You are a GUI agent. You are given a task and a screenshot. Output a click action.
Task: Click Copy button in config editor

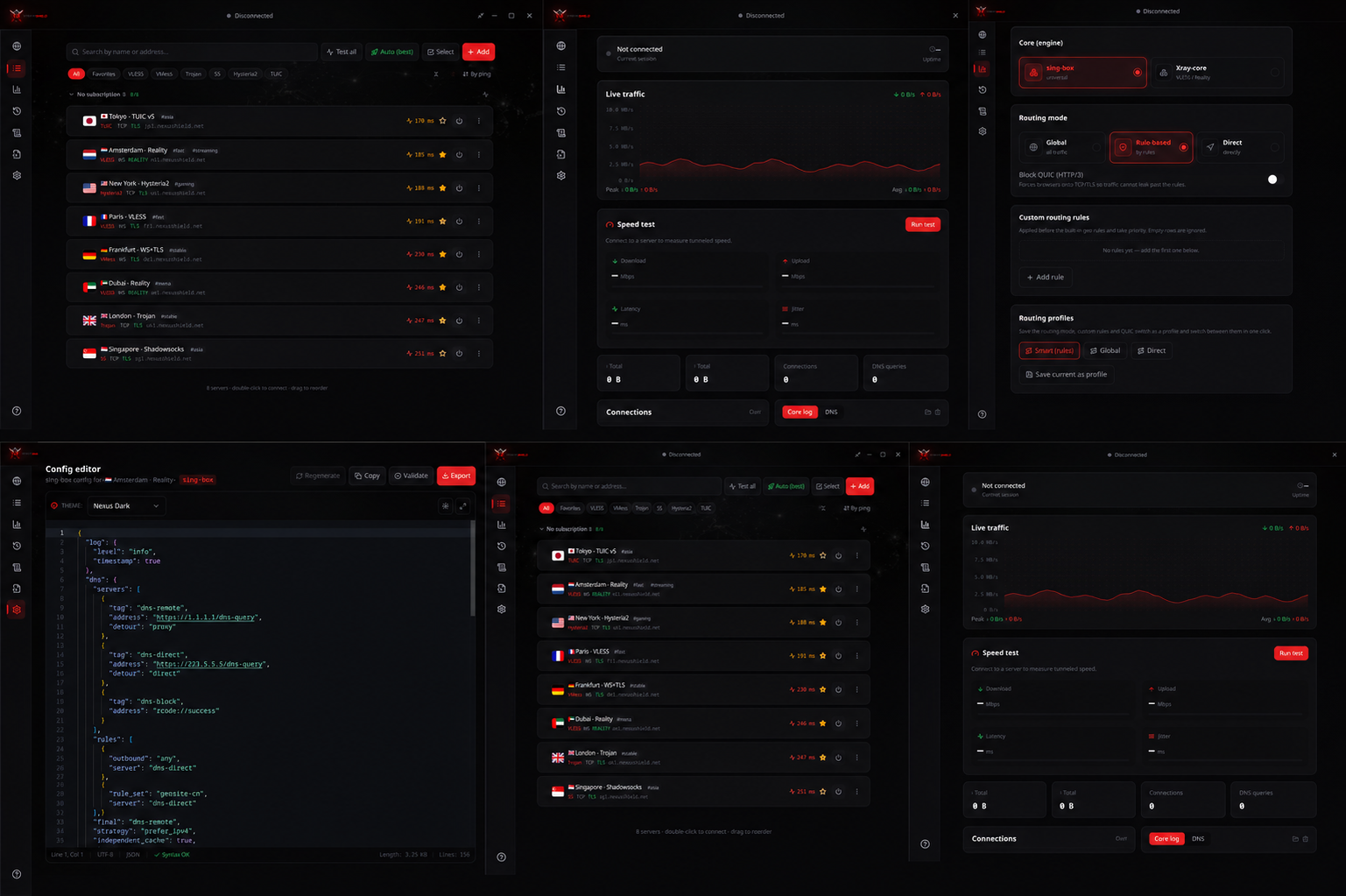click(367, 476)
